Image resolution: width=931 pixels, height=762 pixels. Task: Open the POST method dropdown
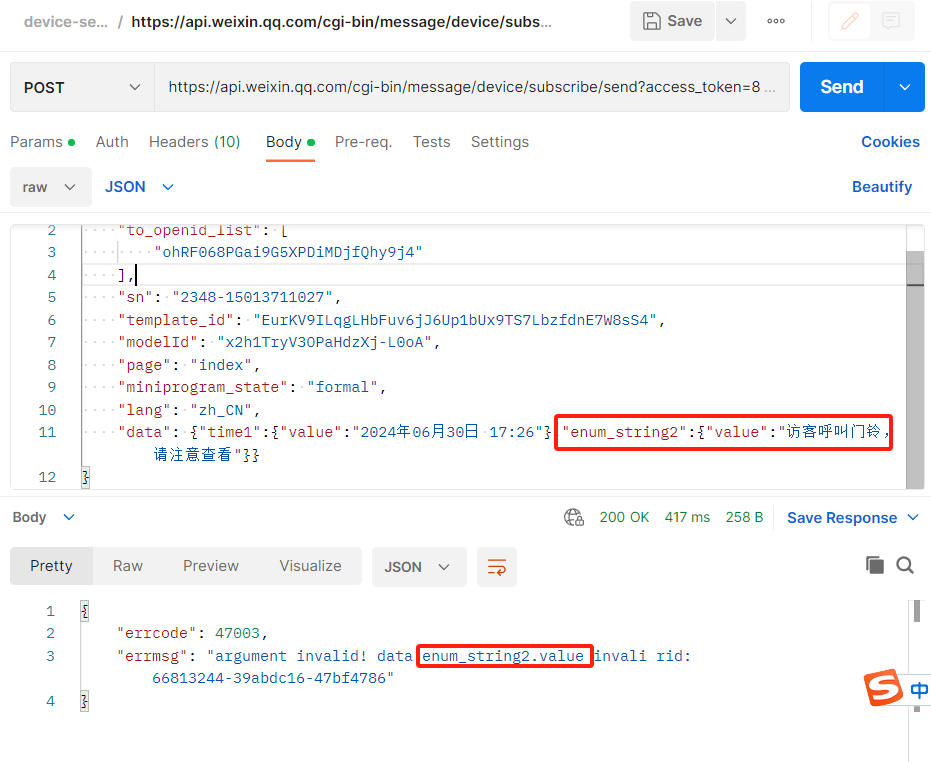[82, 87]
